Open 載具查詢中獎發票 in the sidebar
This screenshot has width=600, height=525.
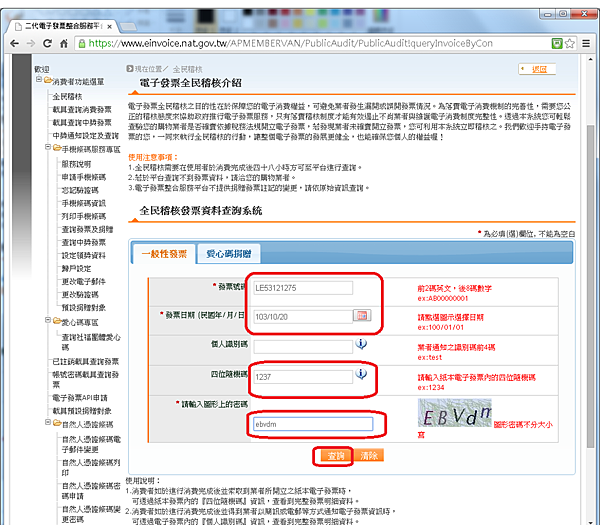coord(82,123)
